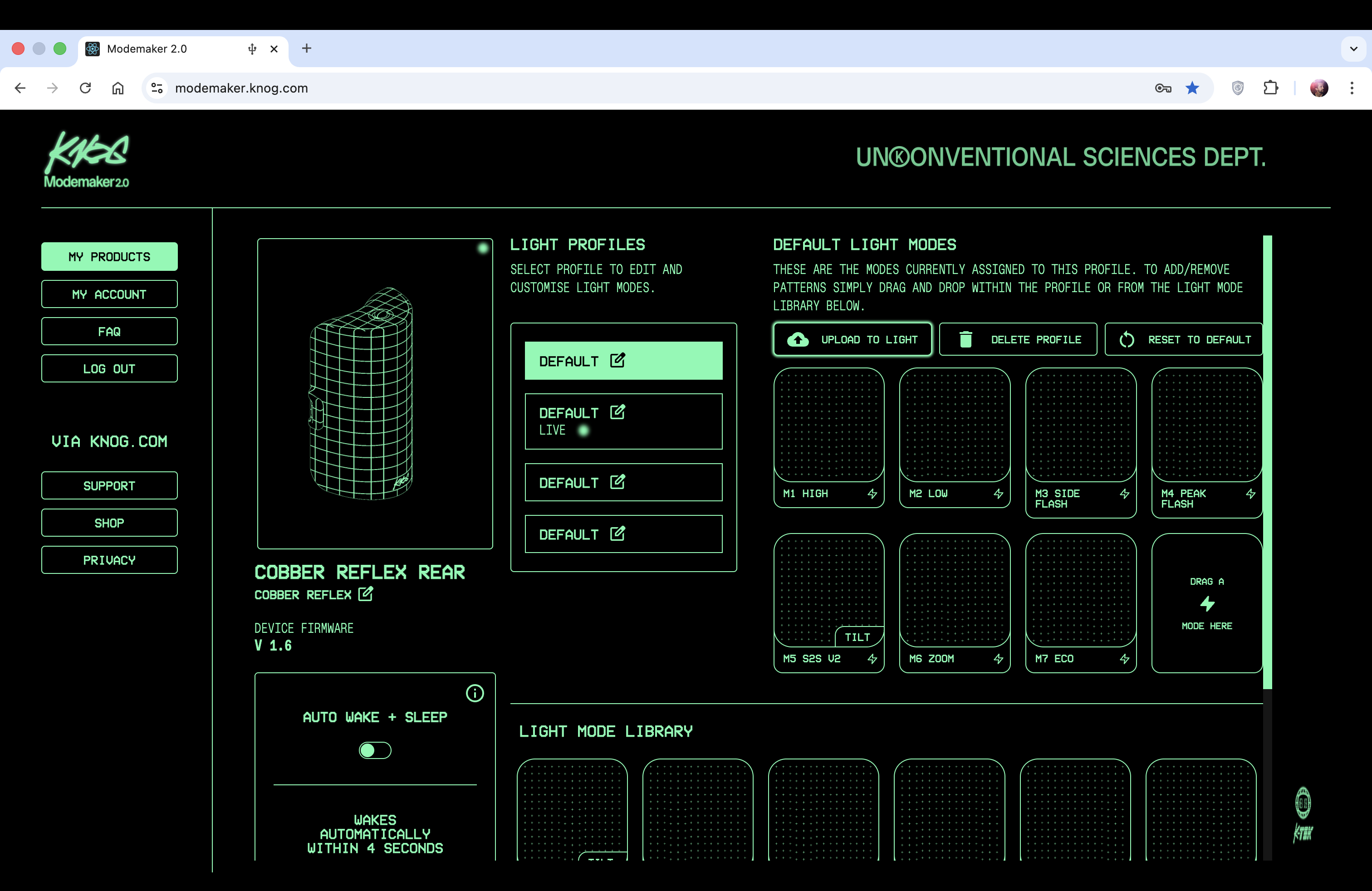Click the lightning bolt on M7 ECO mode

pyautogui.click(x=1124, y=659)
